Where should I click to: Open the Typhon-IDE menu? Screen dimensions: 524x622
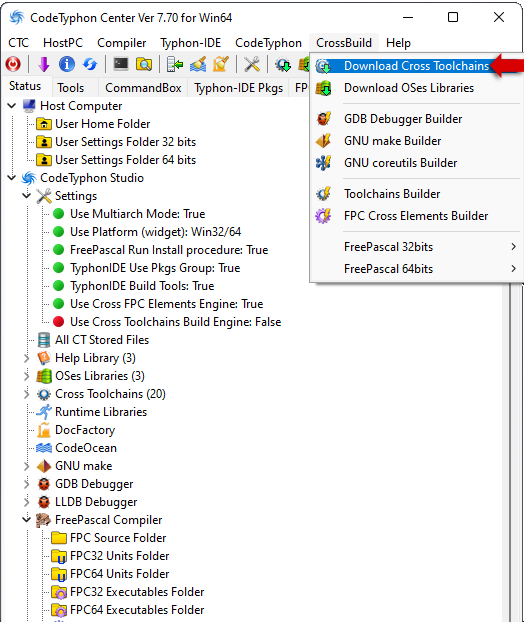click(x=190, y=43)
